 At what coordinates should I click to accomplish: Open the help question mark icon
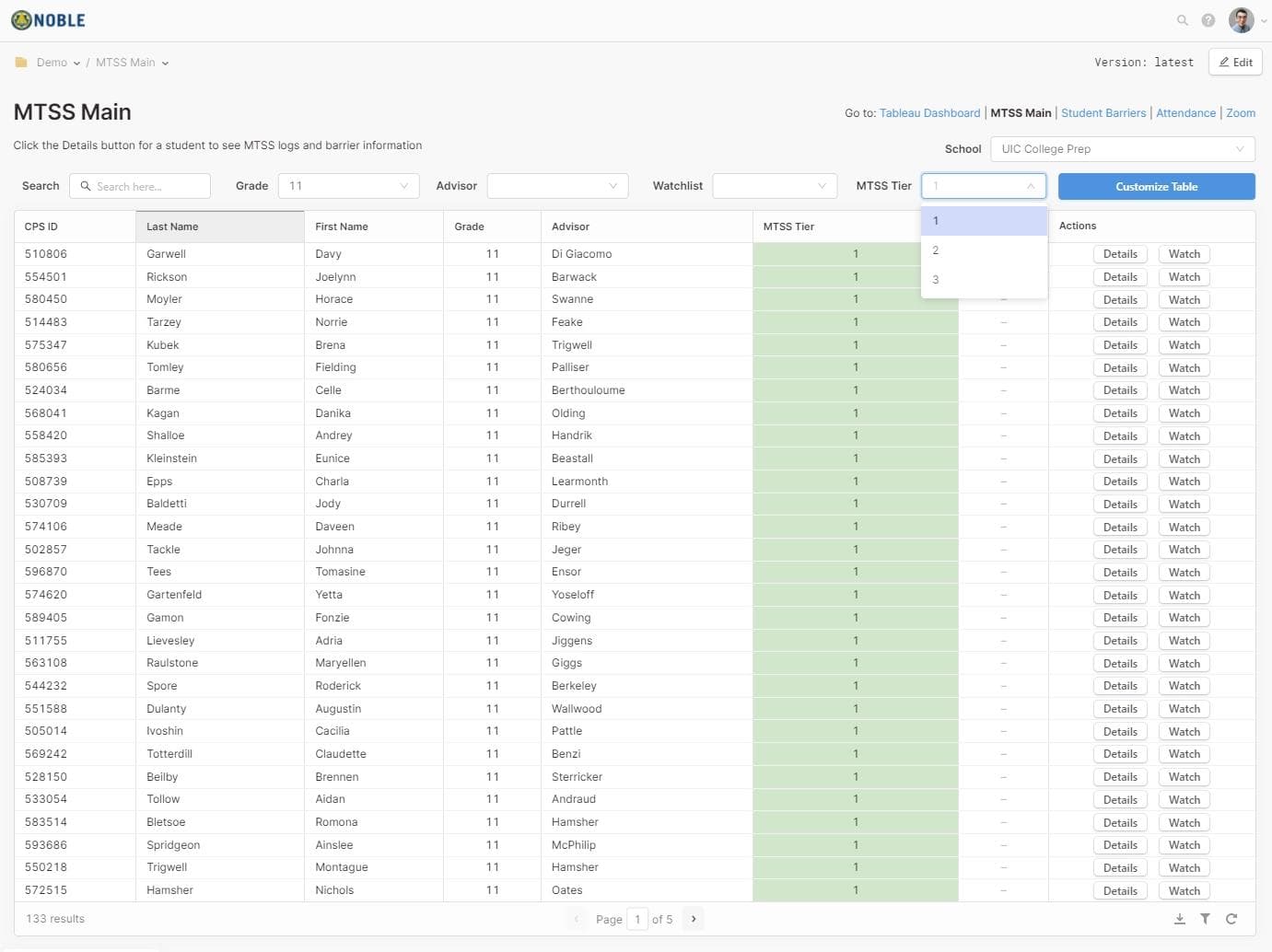tap(1208, 20)
